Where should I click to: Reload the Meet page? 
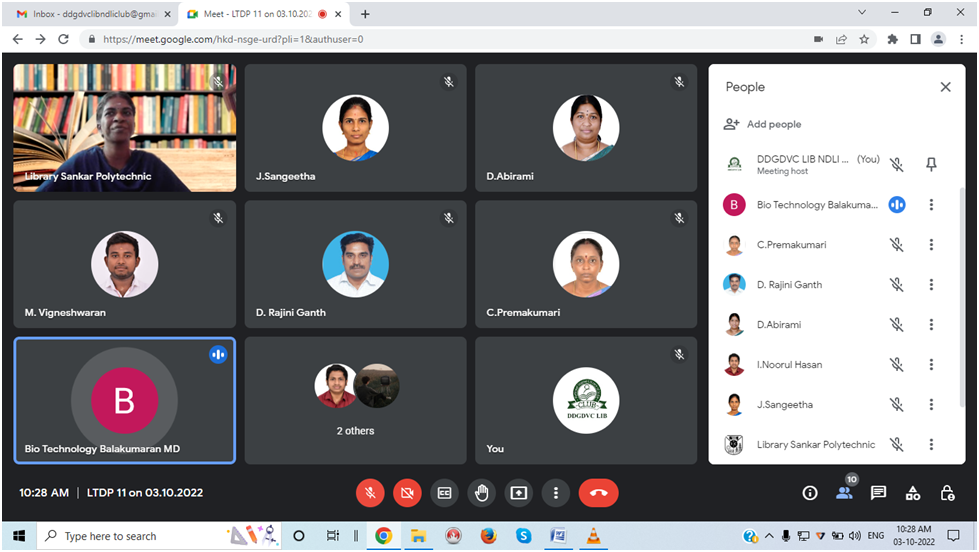point(63,39)
